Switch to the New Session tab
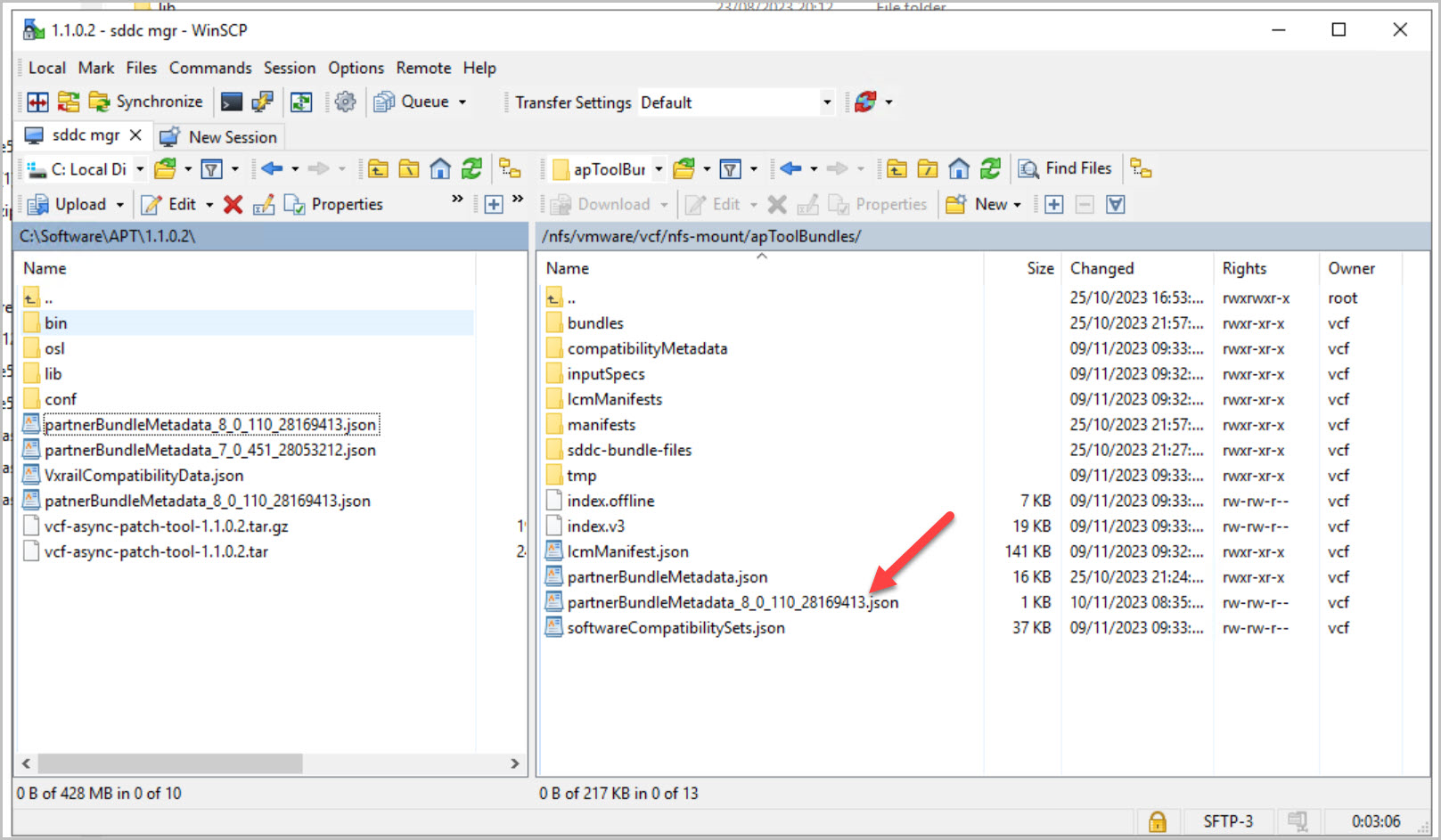This screenshot has width=1441, height=840. coord(219,137)
